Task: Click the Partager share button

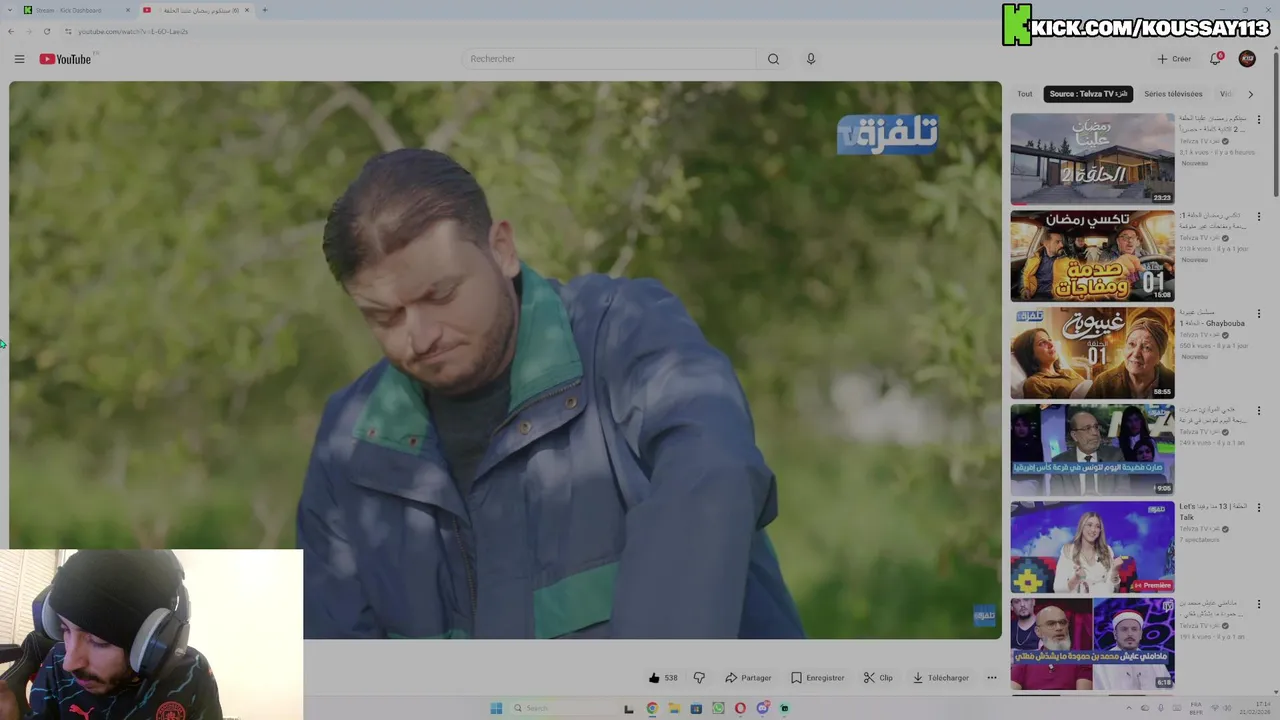Action: (748, 678)
